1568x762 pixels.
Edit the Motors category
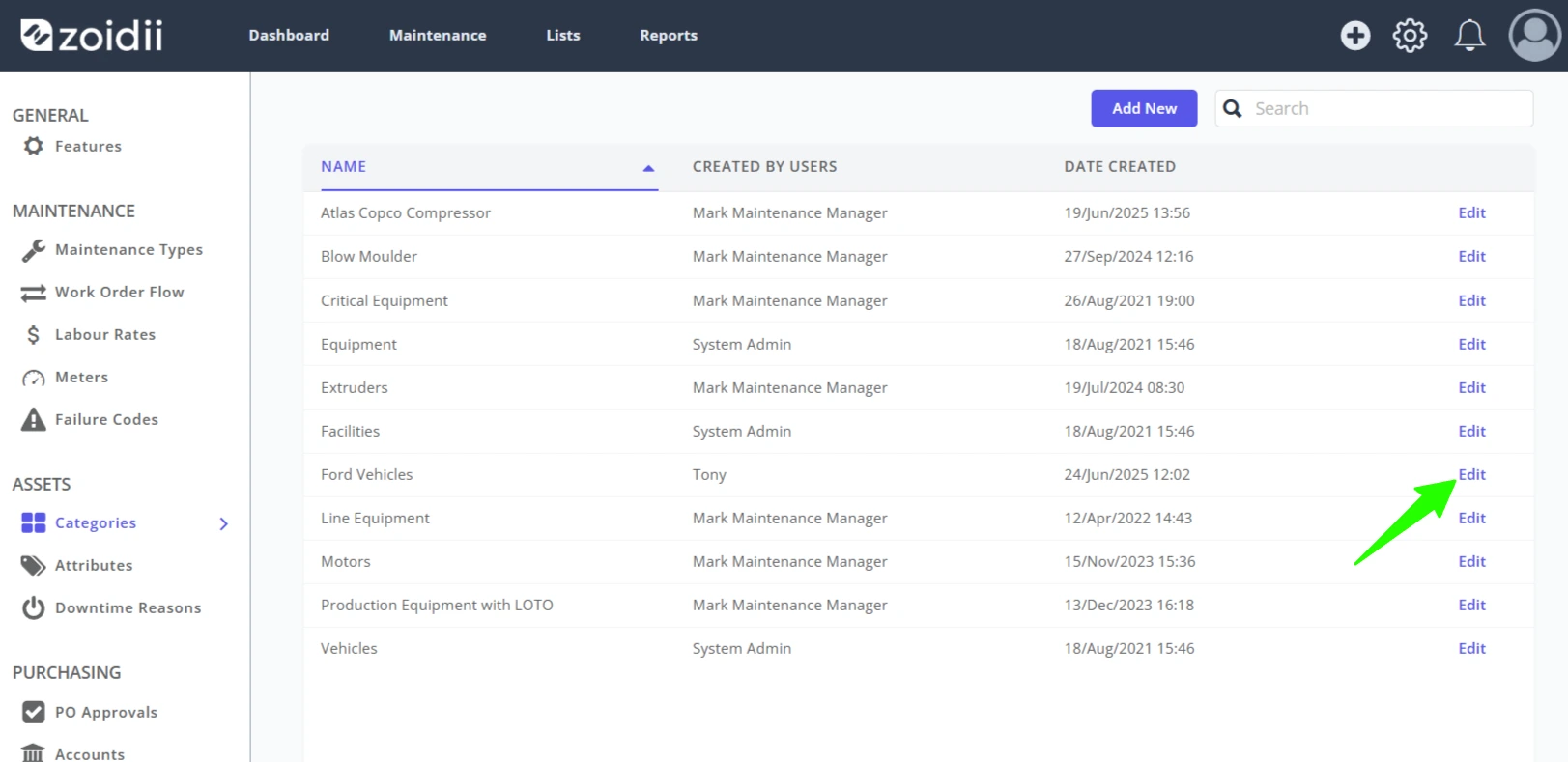1471,561
